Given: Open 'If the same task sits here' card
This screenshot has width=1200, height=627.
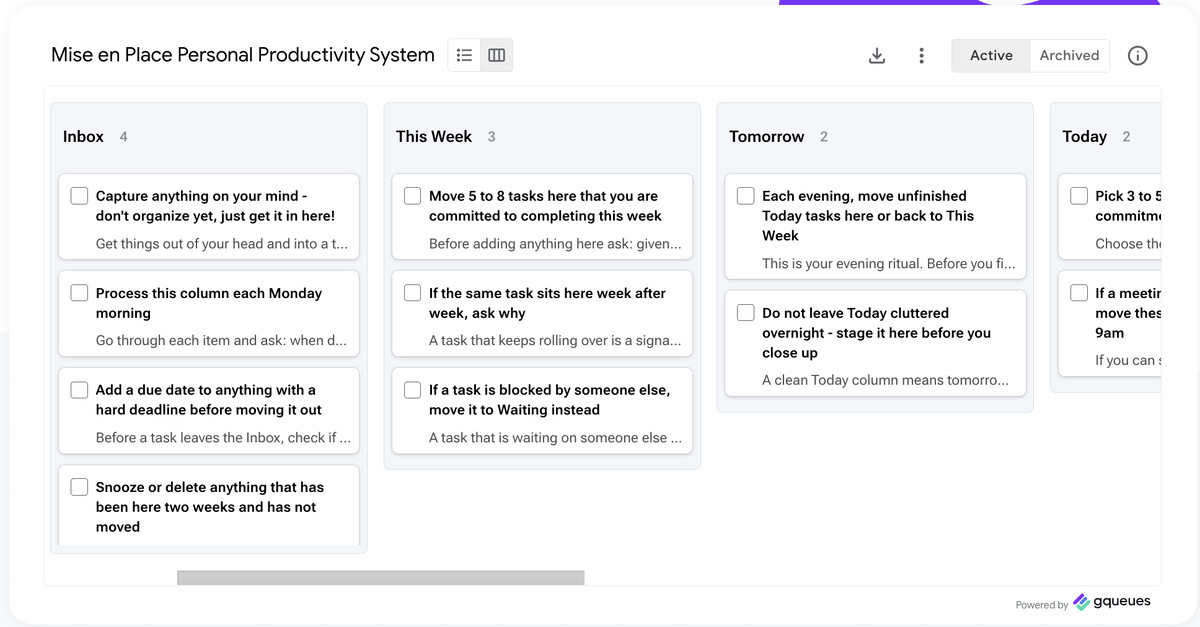Looking at the screenshot, I should [x=542, y=313].
